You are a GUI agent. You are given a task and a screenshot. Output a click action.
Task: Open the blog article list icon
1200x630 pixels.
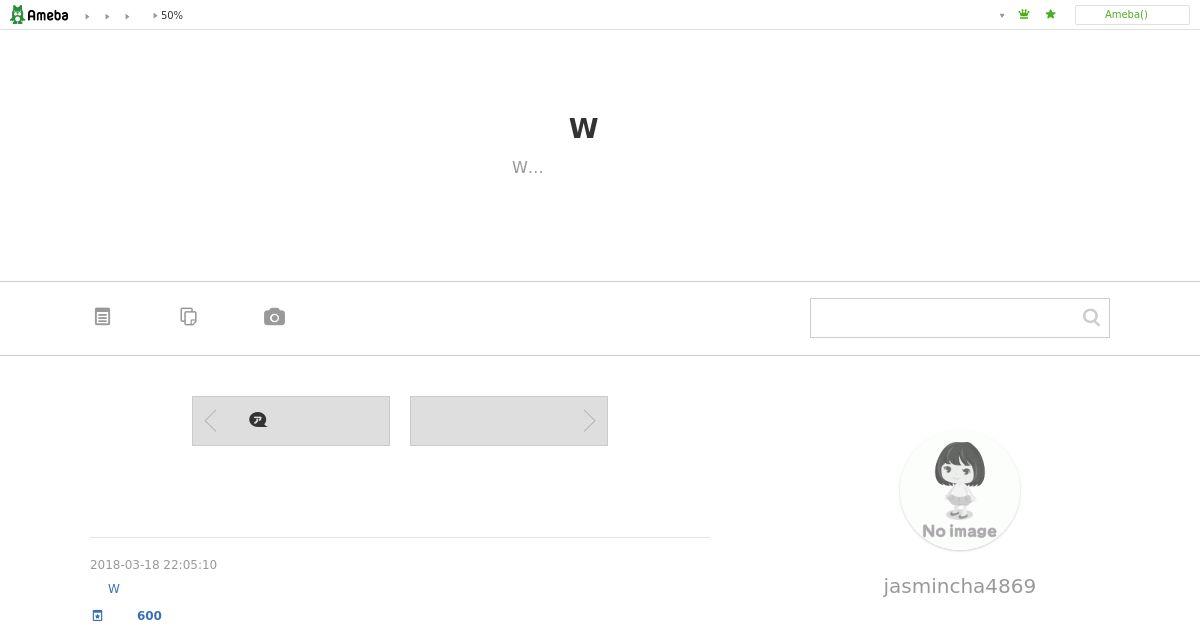coord(102,317)
